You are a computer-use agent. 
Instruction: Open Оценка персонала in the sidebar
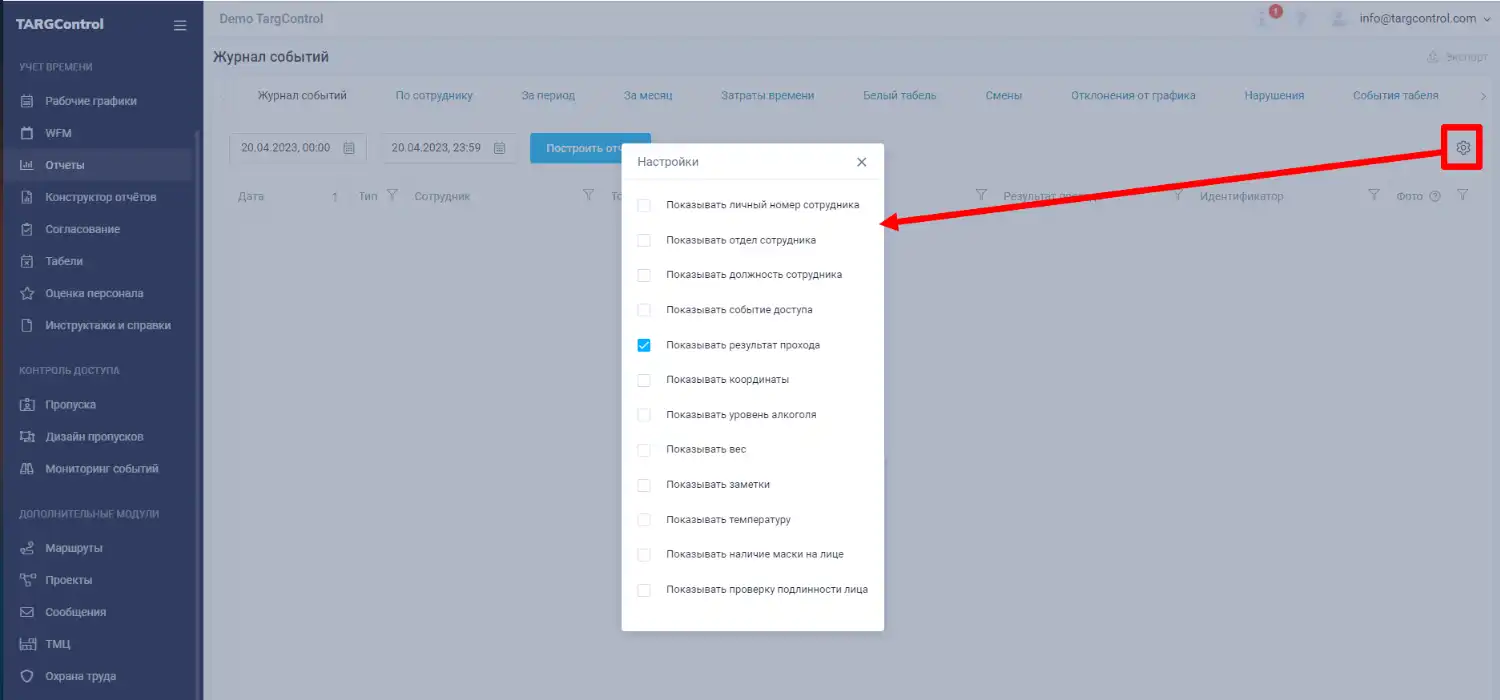[94, 293]
